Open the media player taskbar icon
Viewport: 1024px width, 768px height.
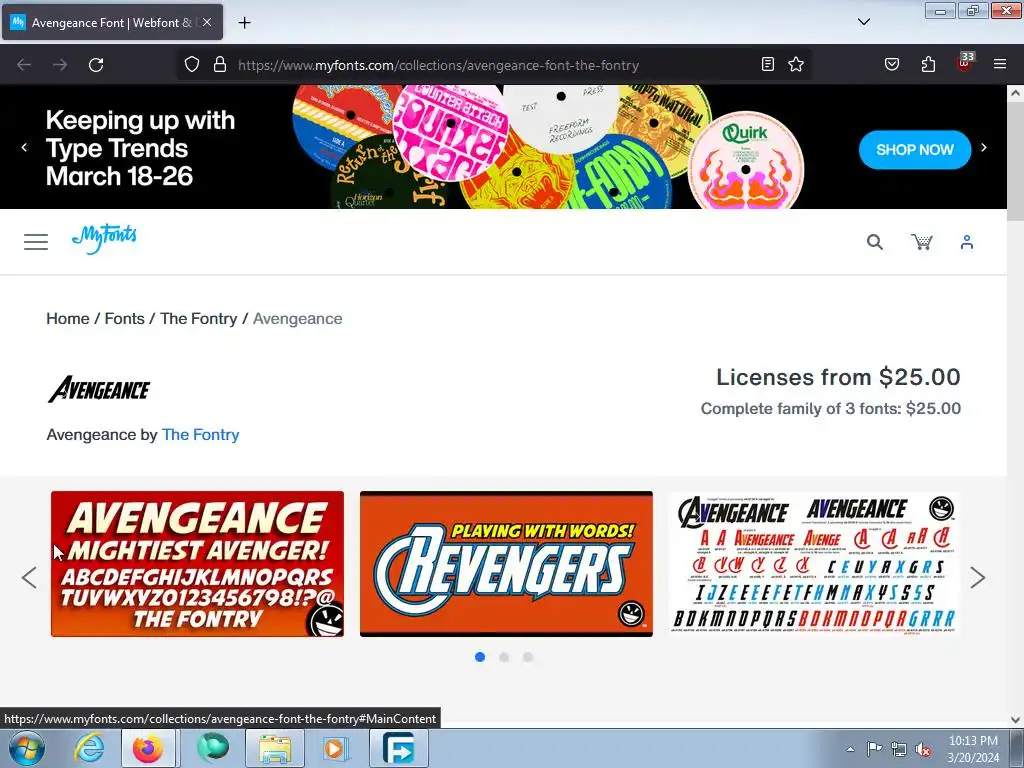(x=337, y=748)
